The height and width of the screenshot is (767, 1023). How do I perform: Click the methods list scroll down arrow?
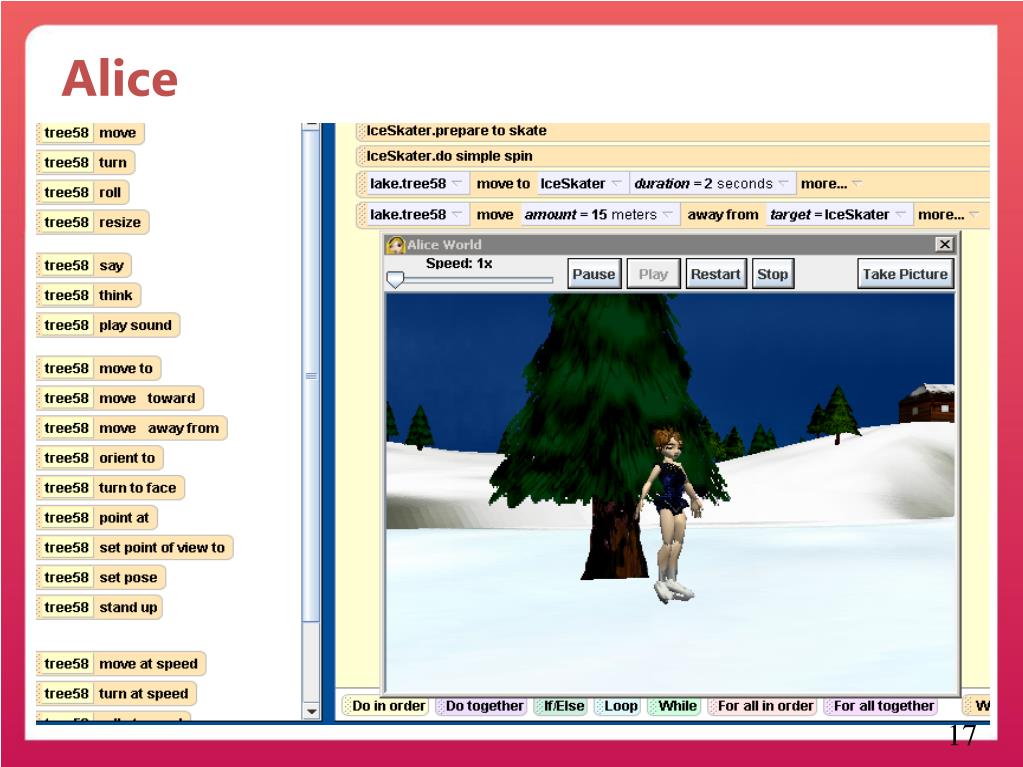(311, 711)
